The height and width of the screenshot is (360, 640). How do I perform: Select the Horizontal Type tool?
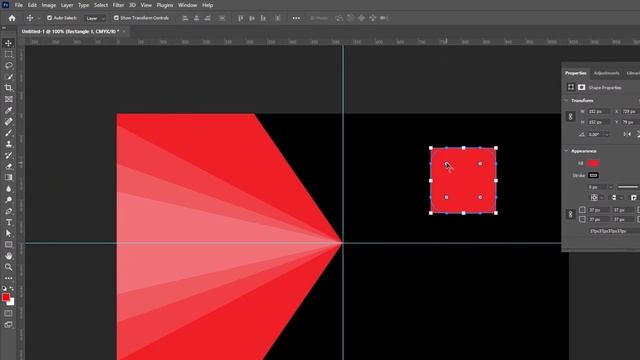[8, 222]
